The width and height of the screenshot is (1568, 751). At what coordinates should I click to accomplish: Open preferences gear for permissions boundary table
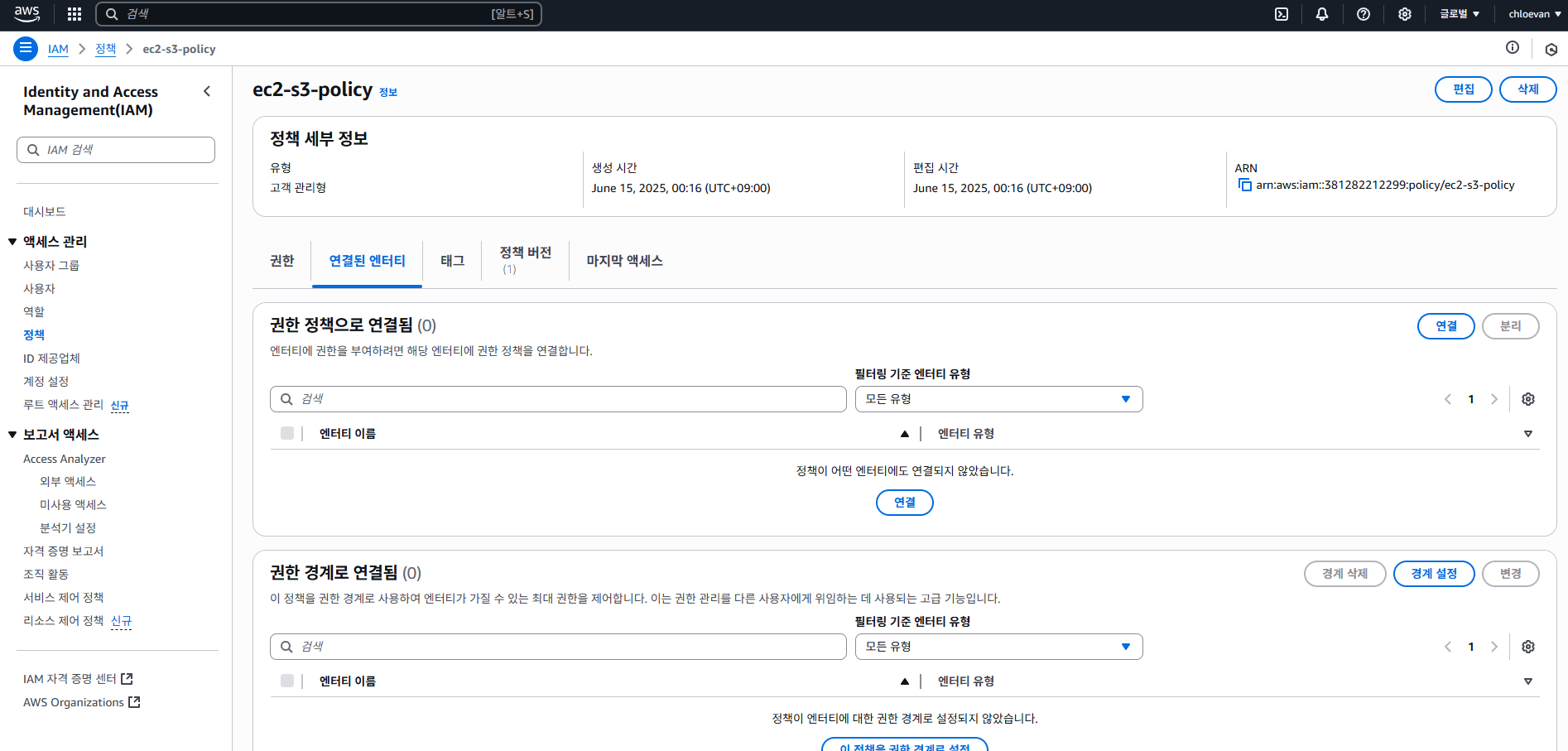tap(1528, 647)
